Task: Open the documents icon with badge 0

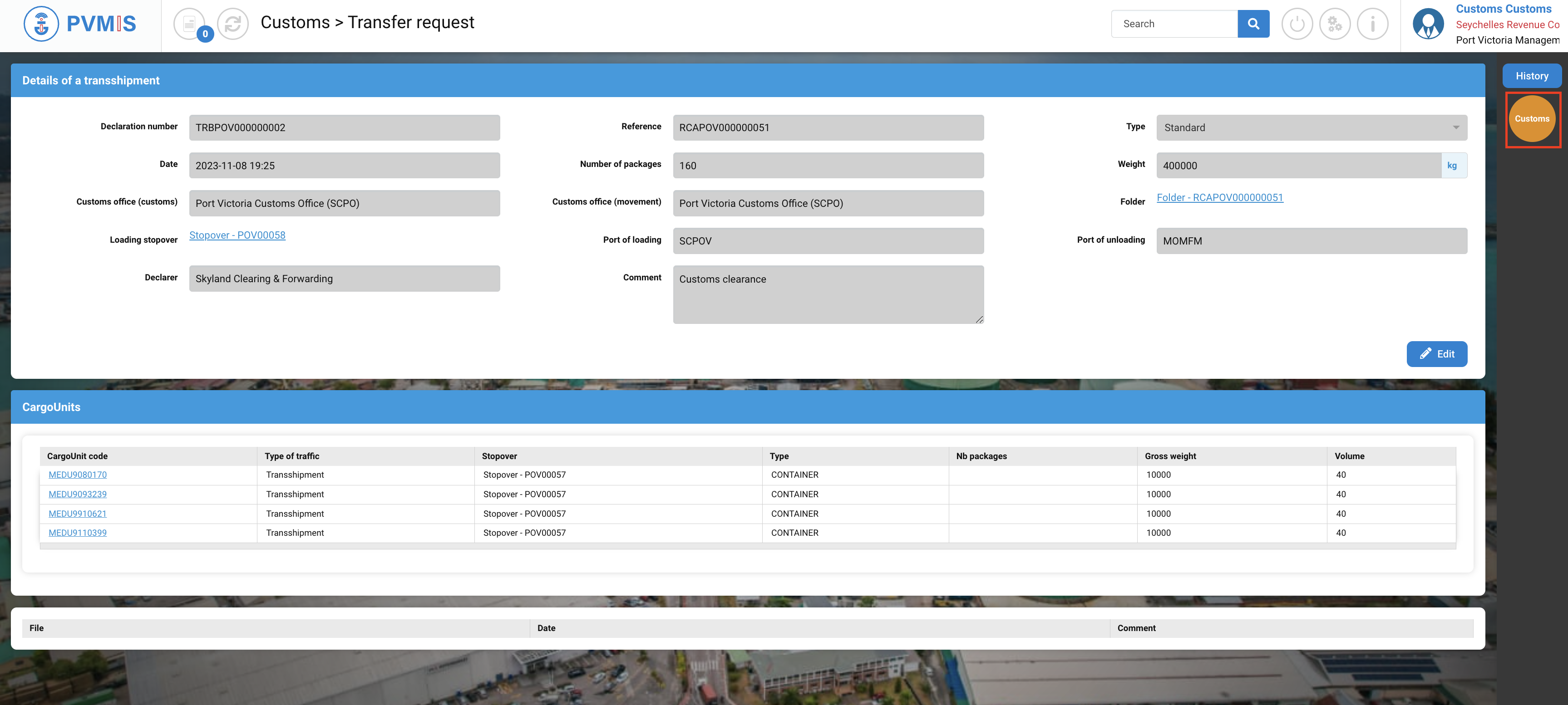Action: point(189,24)
